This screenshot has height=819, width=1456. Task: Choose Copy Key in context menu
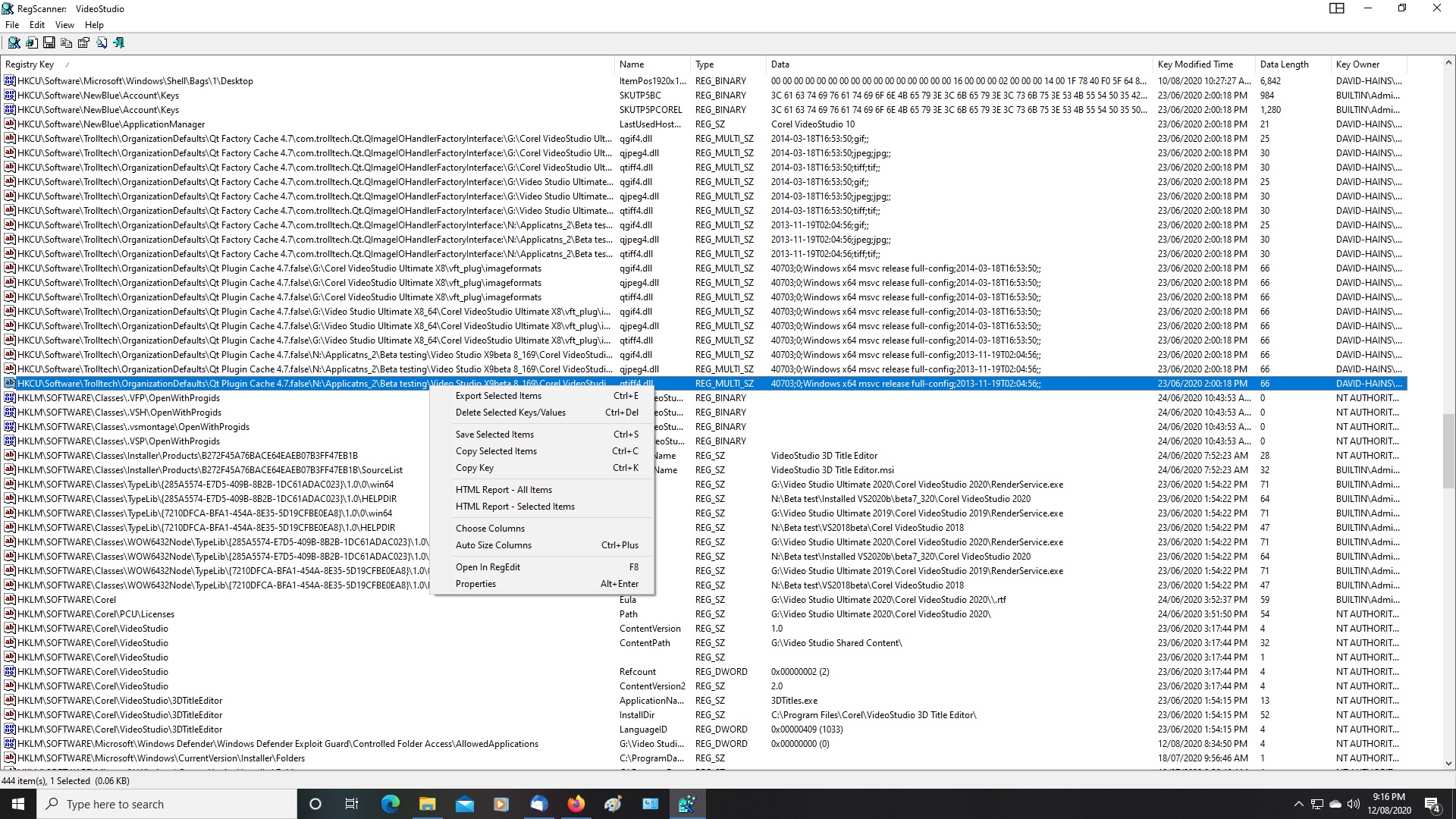pos(542,468)
